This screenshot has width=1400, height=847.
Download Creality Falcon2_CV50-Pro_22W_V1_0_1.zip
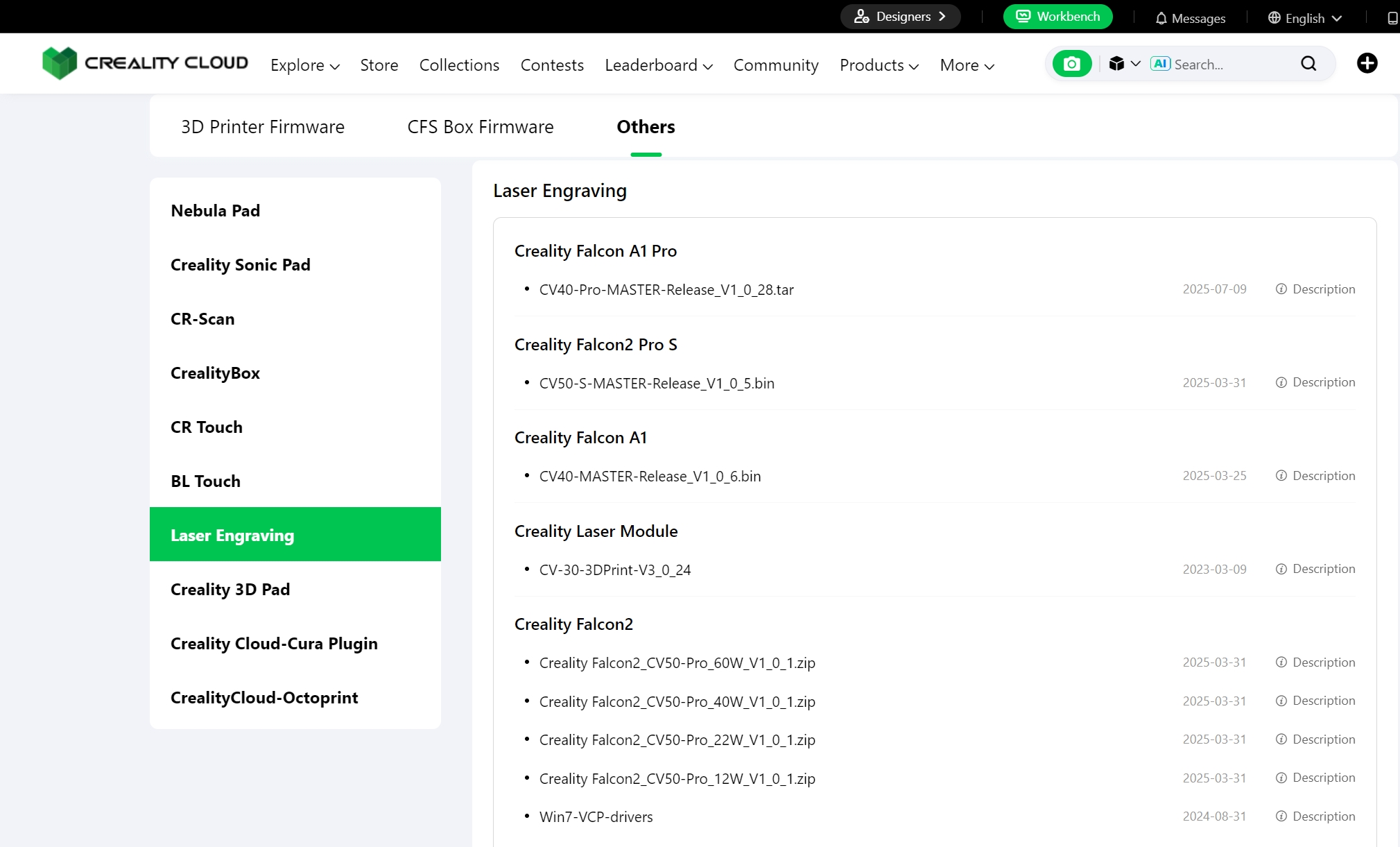point(677,740)
